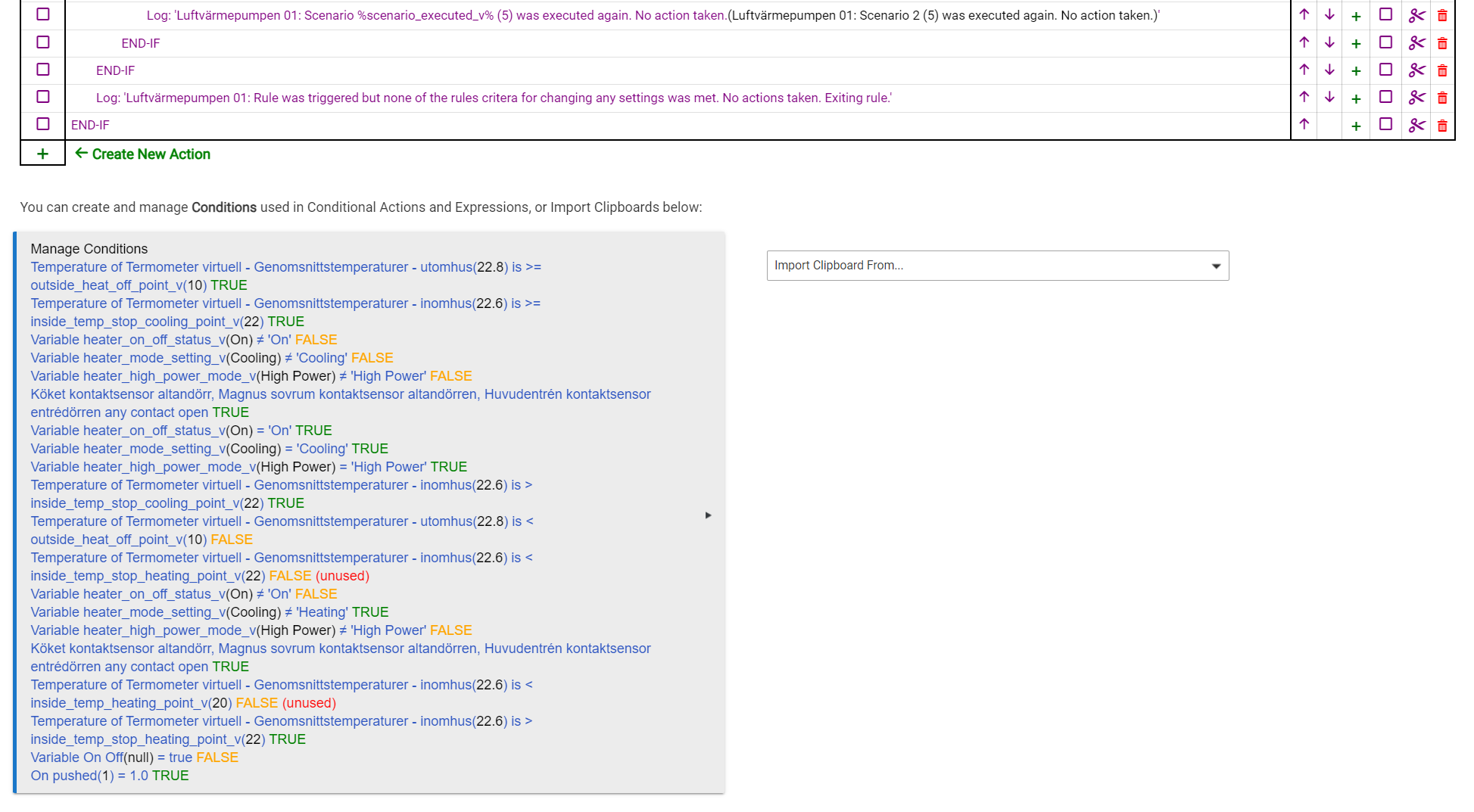Edit the 'Rule was triggered' log action text

pyautogui.click(x=494, y=98)
